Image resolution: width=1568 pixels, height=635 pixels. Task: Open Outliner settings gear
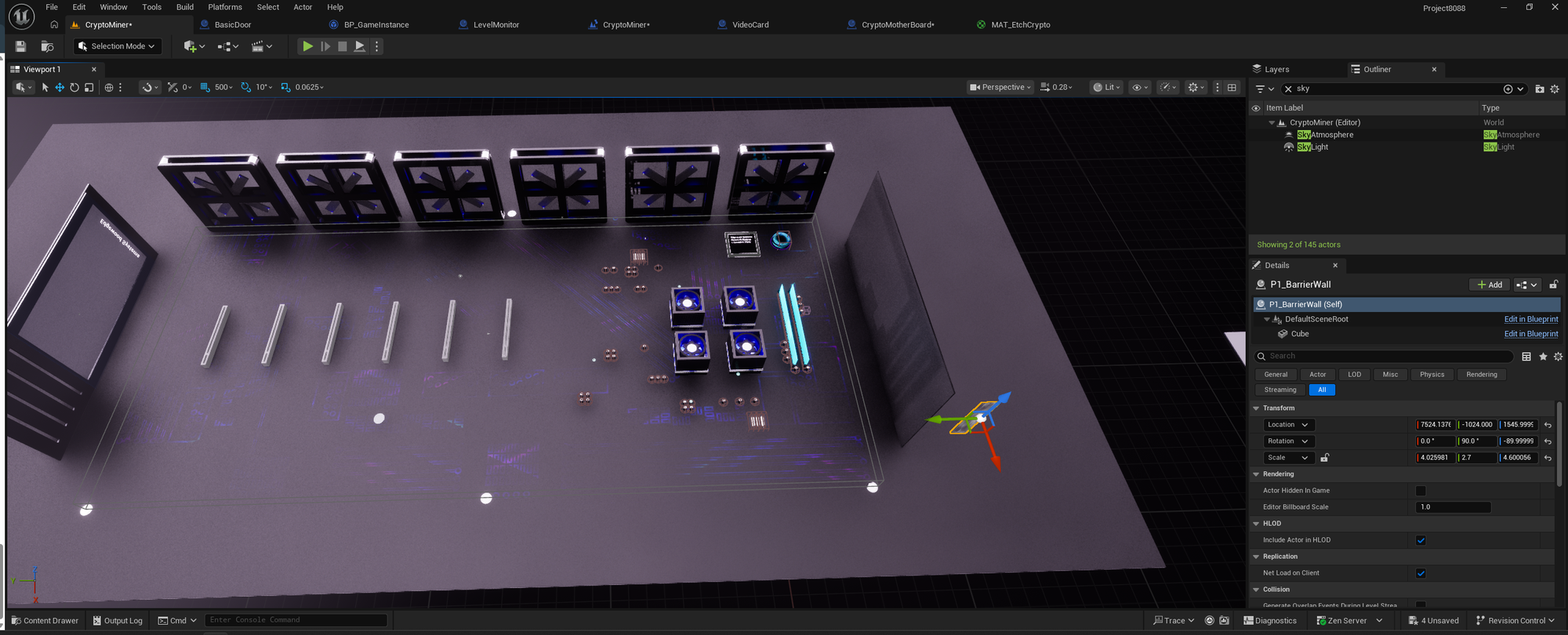(1555, 89)
